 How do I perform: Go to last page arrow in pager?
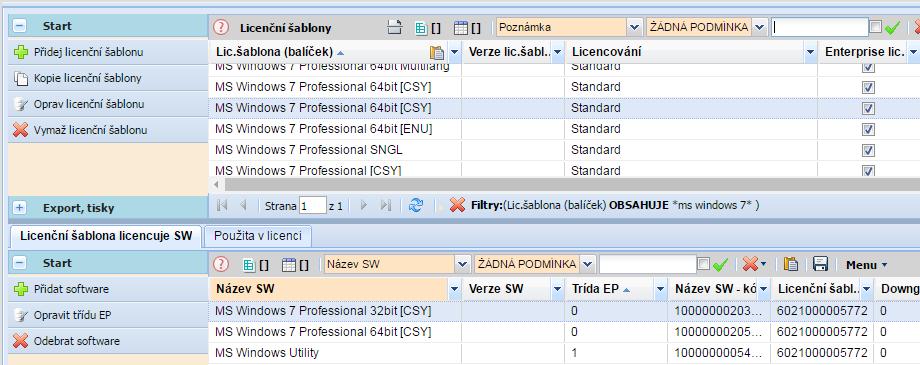click(385, 205)
